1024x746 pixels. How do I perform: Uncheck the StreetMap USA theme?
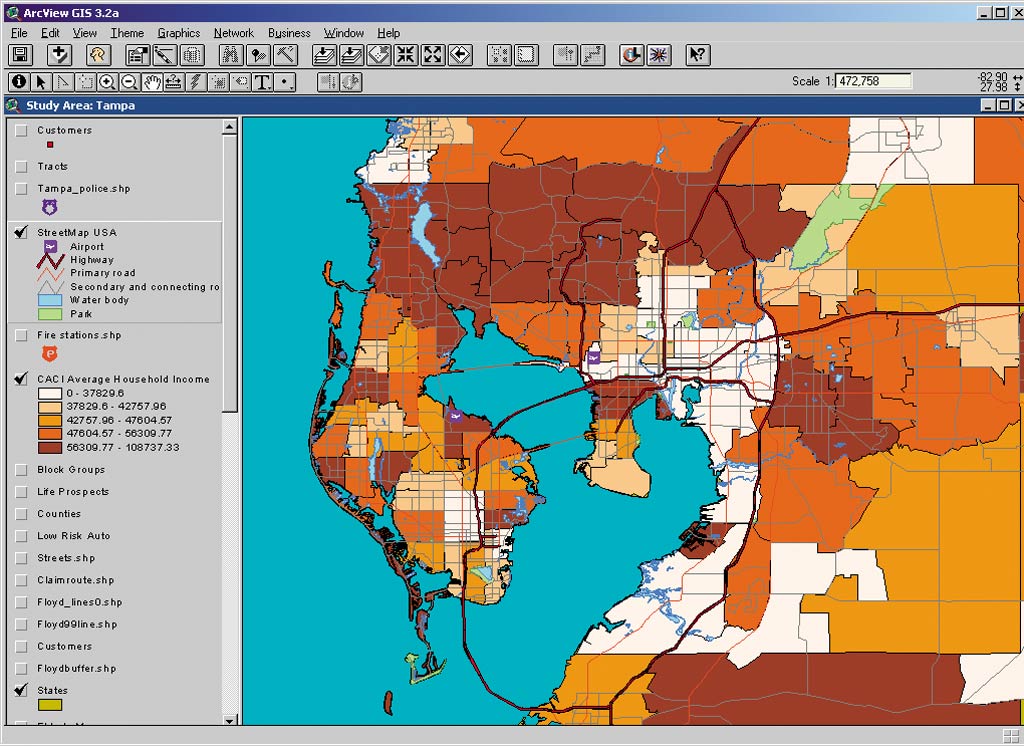click(20, 233)
